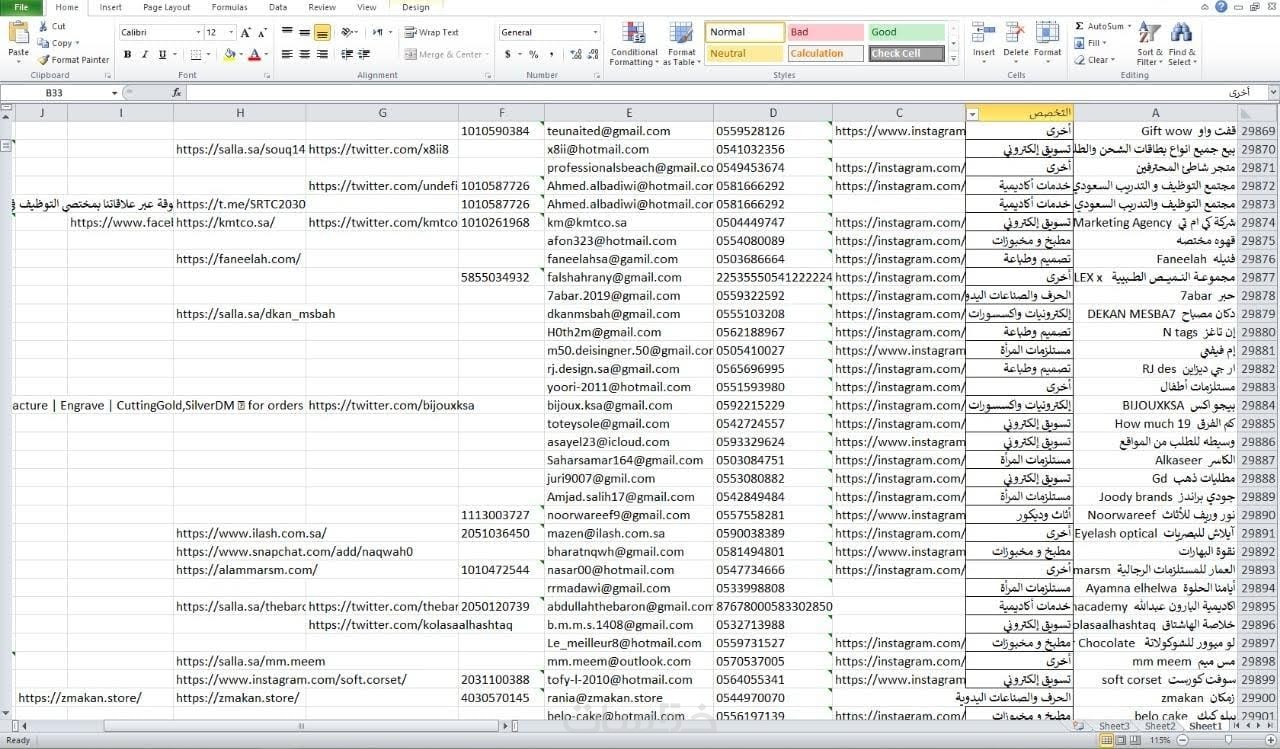Click Align Text Right icon
This screenshot has width=1280, height=749.
(322, 55)
